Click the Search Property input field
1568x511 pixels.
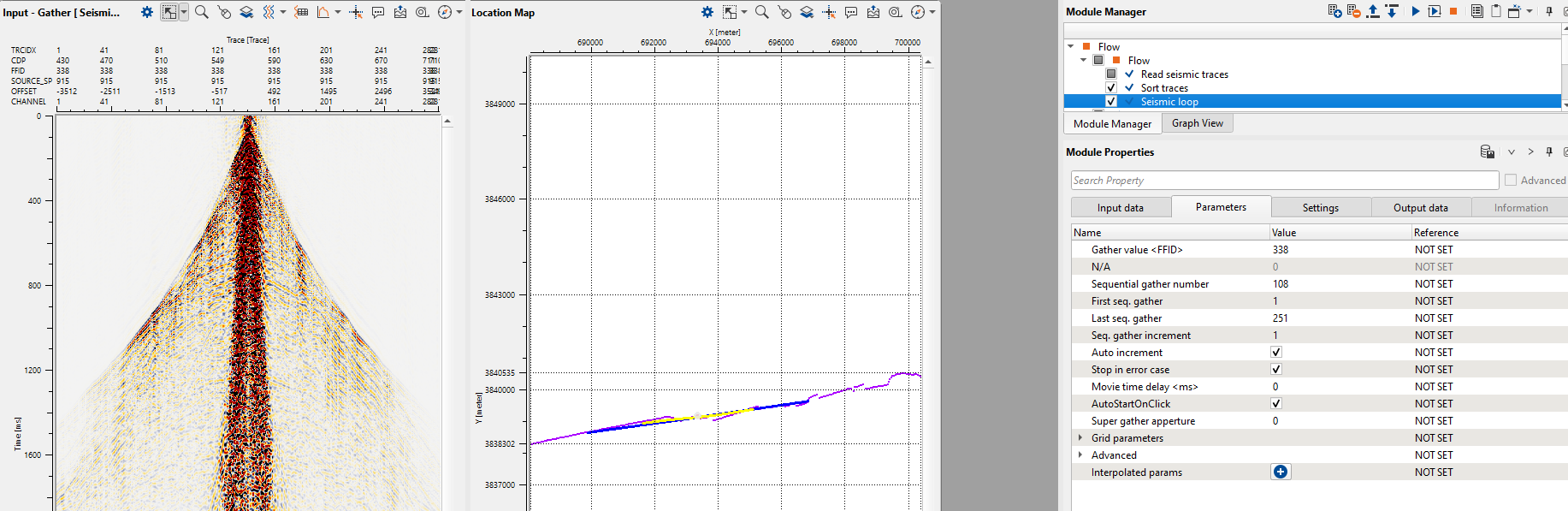[1283, 181]
